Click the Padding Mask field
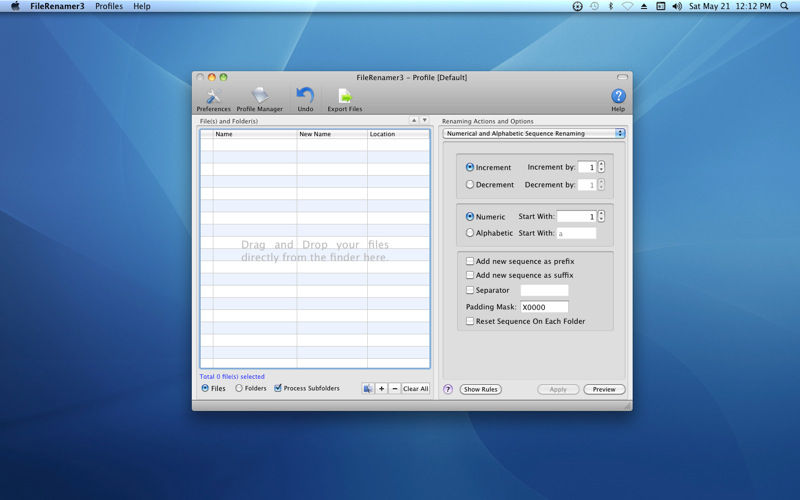The height and width of the screenshot is (500, 800). (544, 307)
